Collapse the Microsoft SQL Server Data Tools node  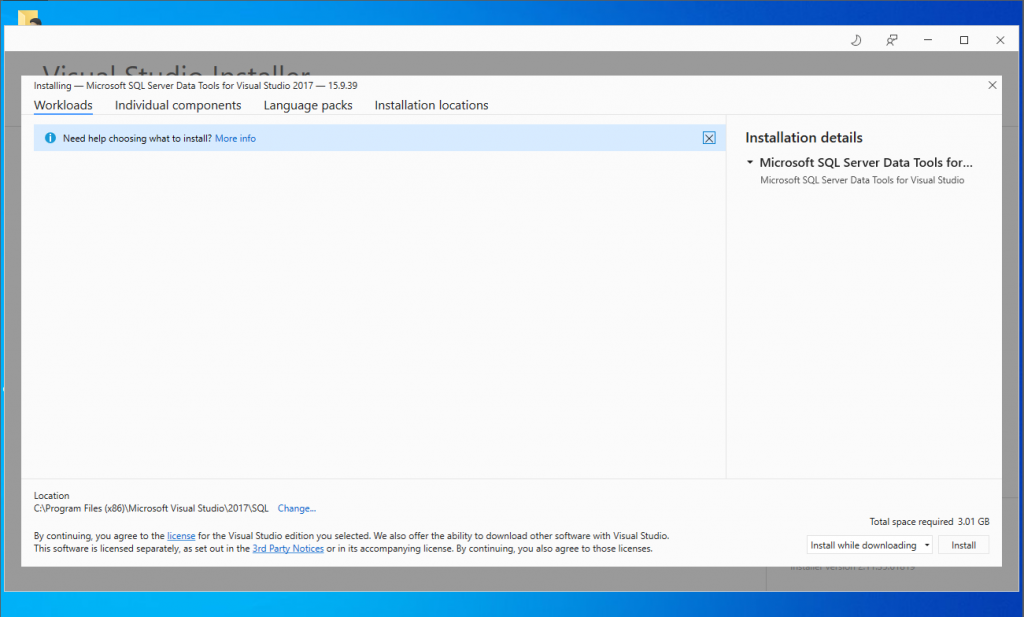(750, 162)
